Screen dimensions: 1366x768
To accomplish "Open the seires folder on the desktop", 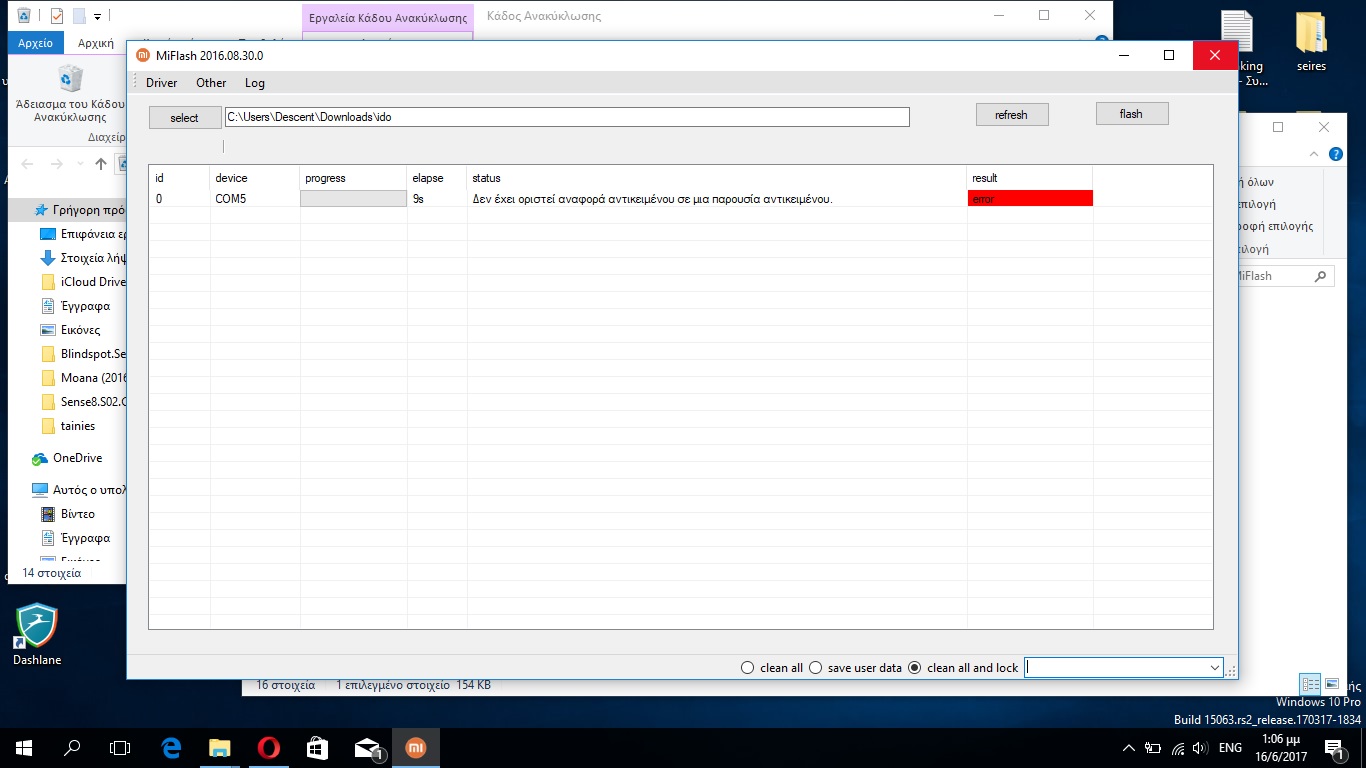I will point(1310,40).
